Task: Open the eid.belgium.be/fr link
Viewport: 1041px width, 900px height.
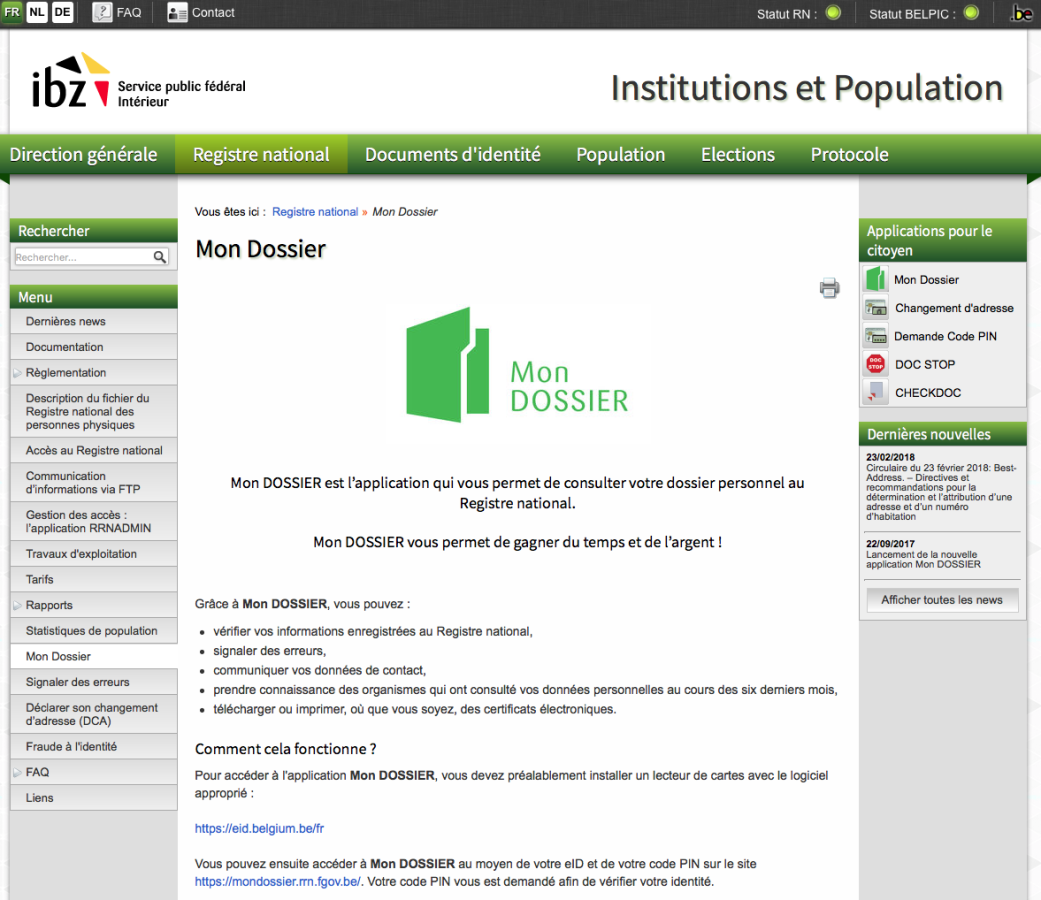Action: (259, 828)
